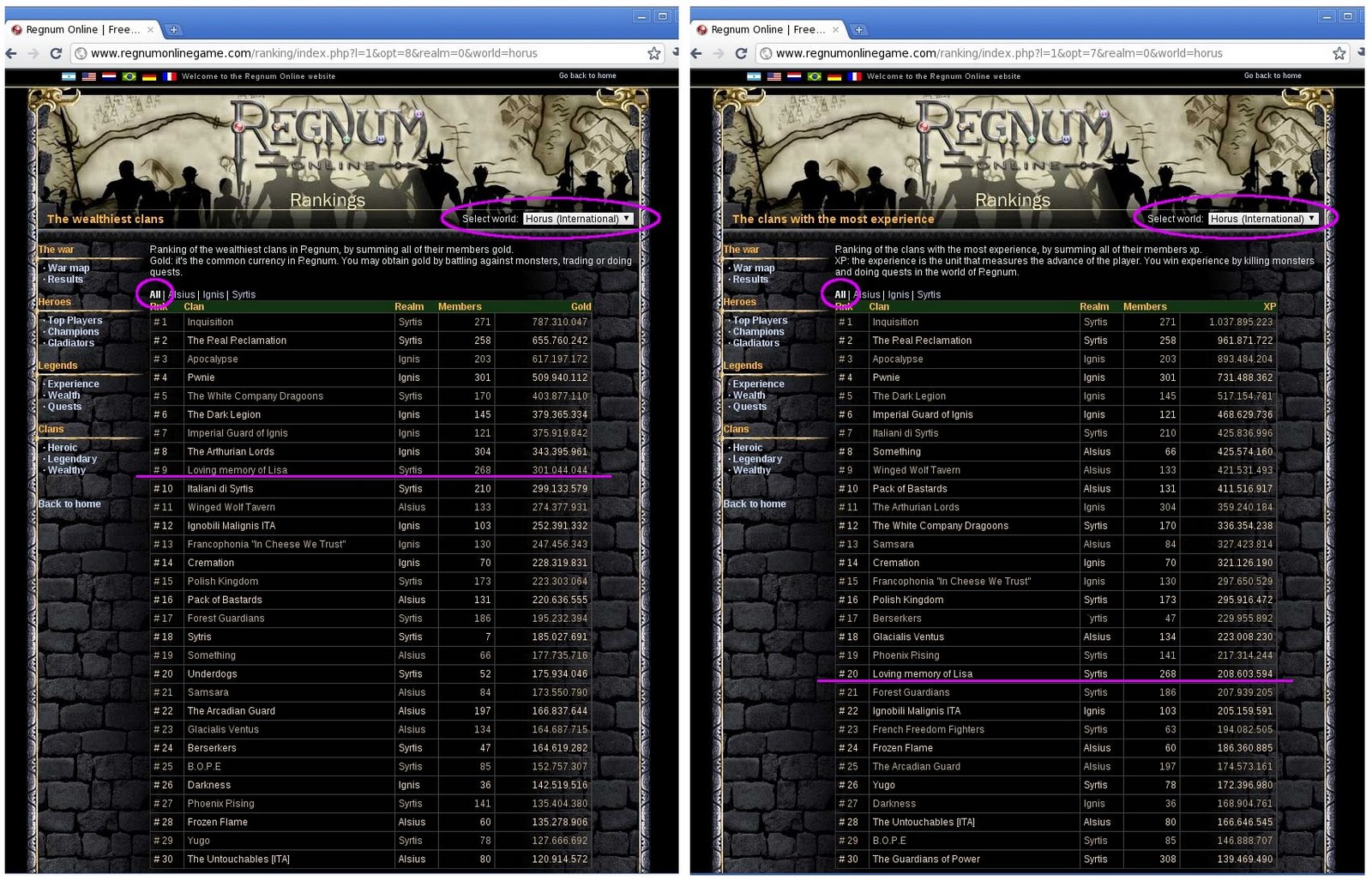Select France flag language in right window

tap(855, 76)
